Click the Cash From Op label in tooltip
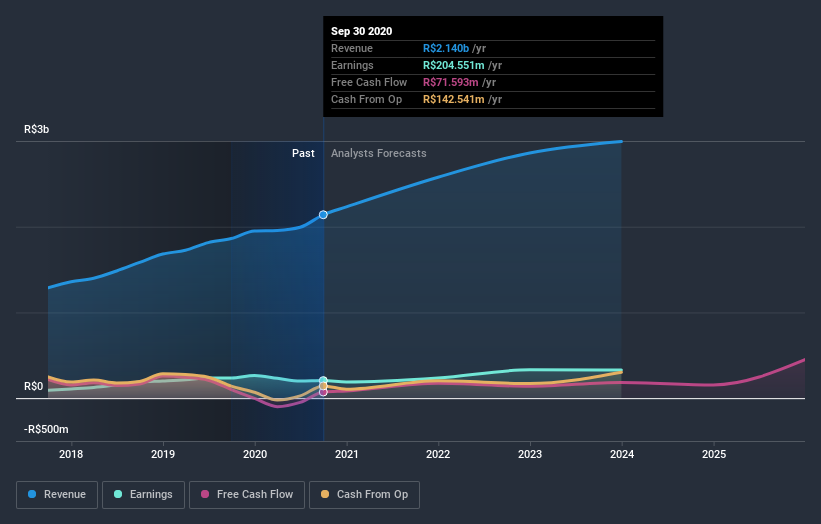The width and height of the screenshot is (821, 524). tap(367, 99)
